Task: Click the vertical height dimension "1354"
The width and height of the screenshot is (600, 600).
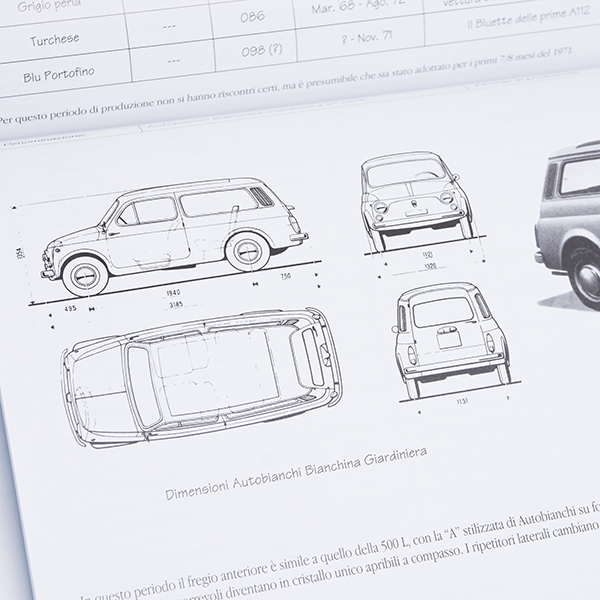Action: (x=20, y=253)
